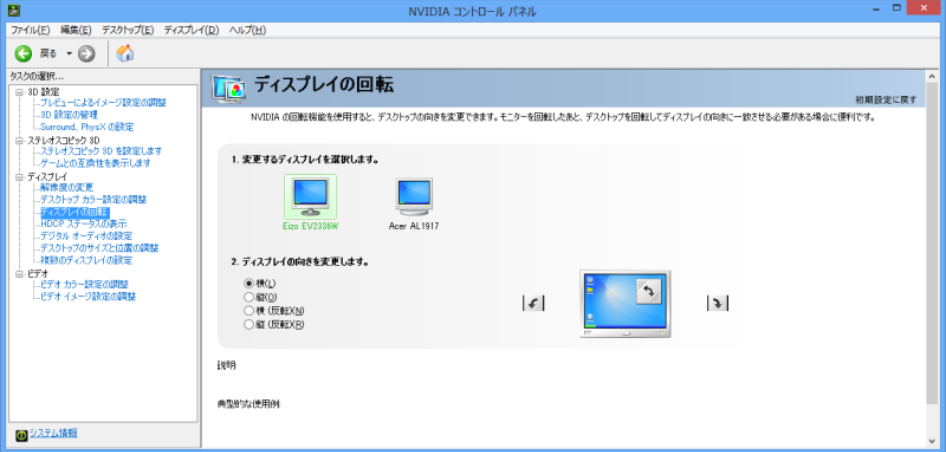Open the 解像度の変更 tree link

tap(67, 188)
